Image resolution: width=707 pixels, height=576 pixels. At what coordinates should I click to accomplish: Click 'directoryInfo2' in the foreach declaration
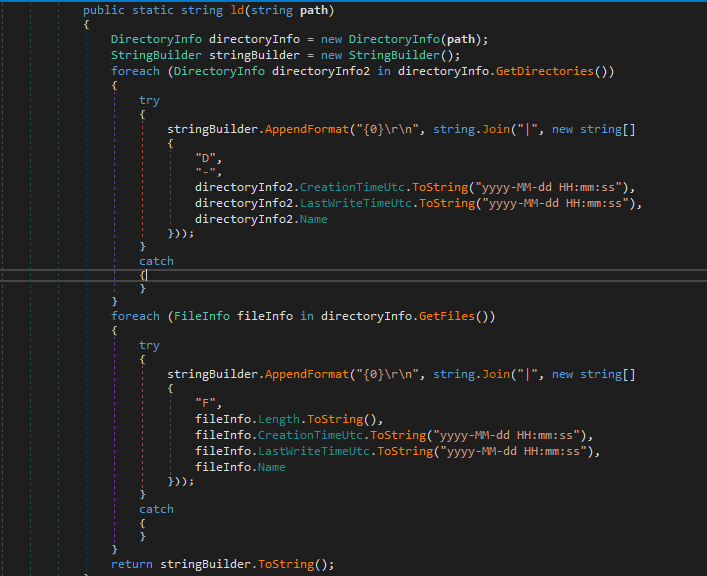321,71
